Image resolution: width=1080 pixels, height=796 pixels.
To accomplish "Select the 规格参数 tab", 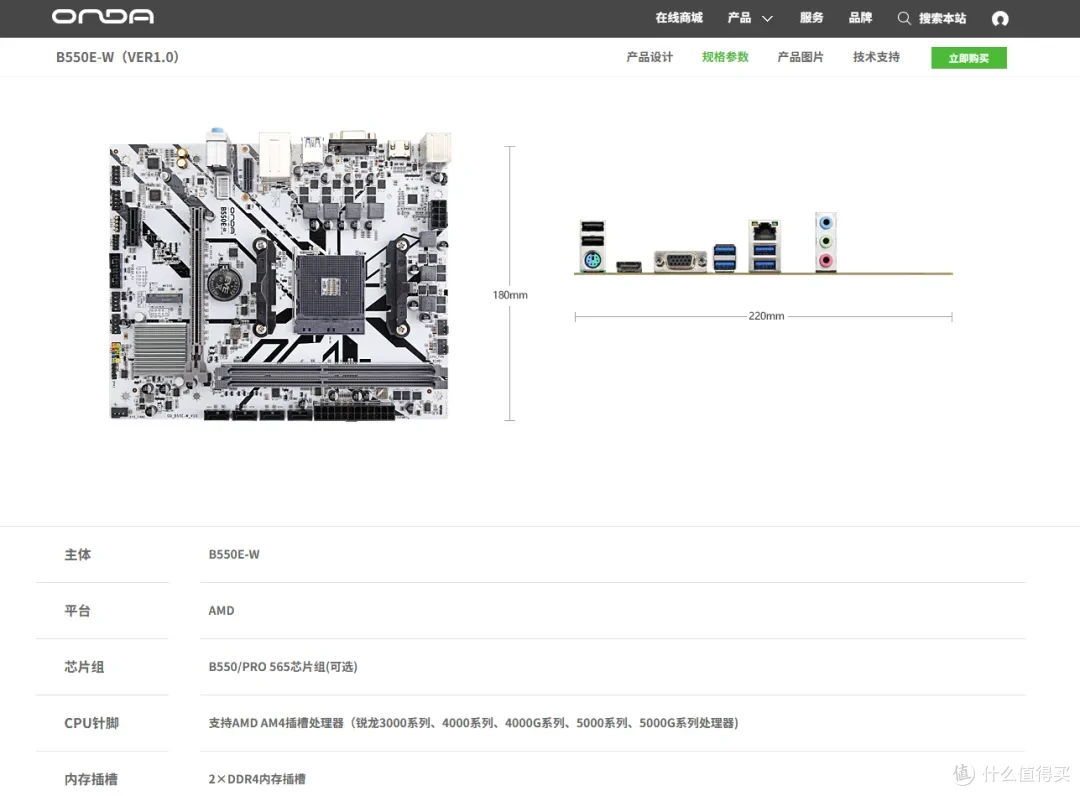I will click(x=725, y=57).
